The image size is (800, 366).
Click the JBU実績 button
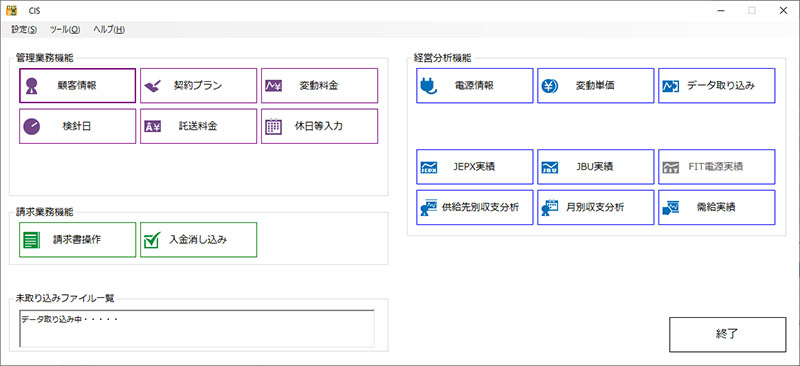click(596, 167)
